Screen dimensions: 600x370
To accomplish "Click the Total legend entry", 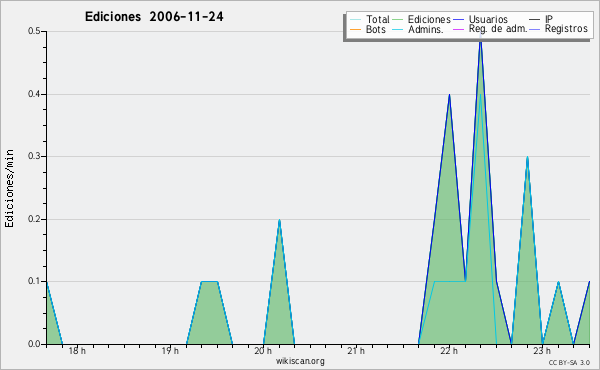I will (370, 19).
